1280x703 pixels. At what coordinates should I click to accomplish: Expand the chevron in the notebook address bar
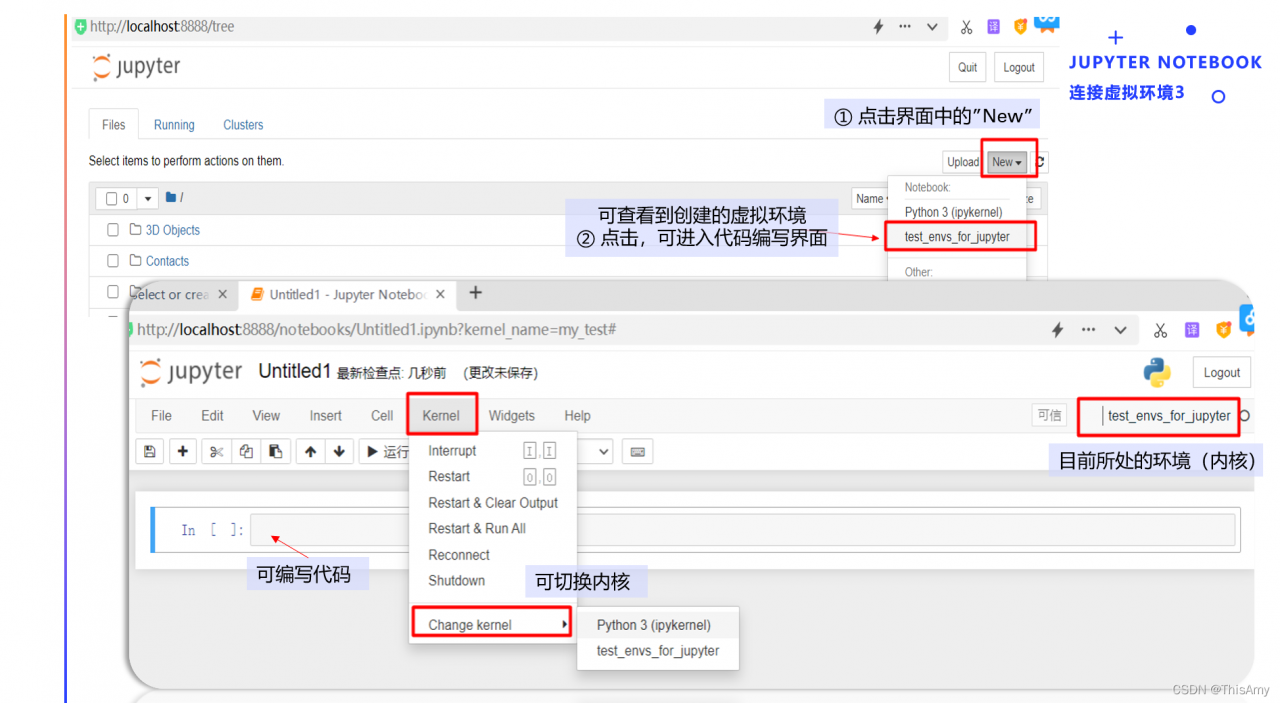pyautogui.click(x=1120, y=330)
